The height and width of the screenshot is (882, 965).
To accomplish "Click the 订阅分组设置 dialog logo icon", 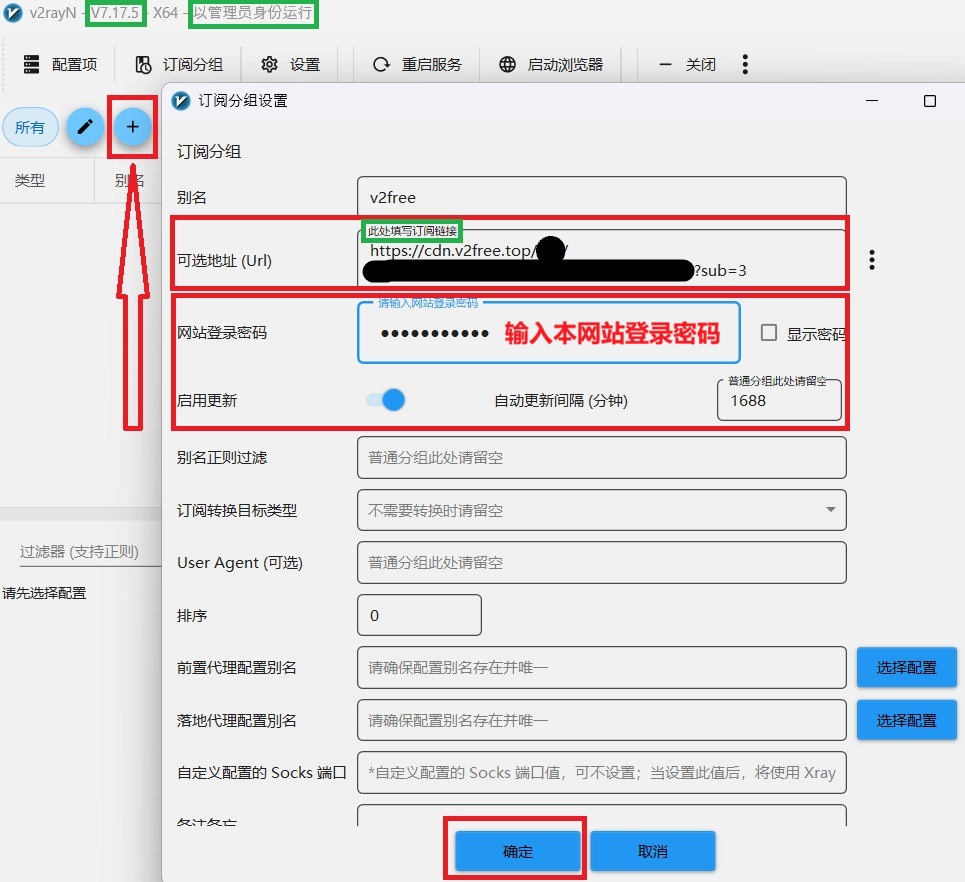I will pyautogui.click(x=181, y=100).
